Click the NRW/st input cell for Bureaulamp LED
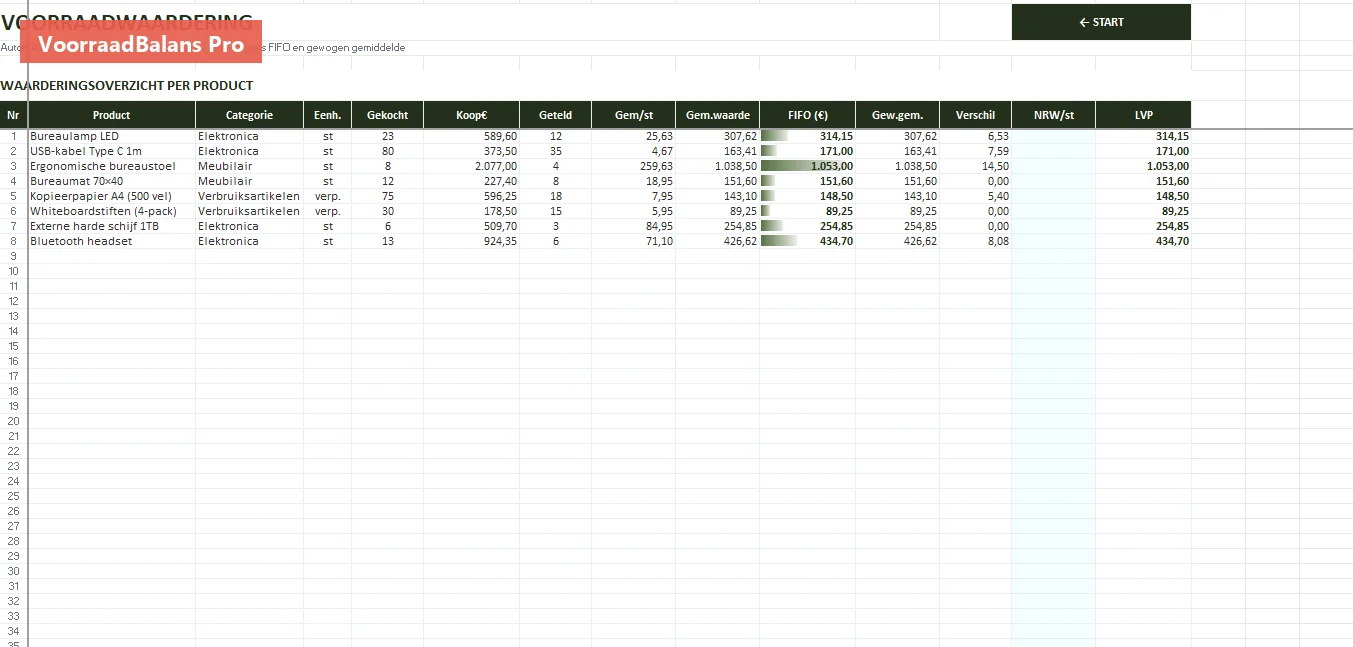Image resolution: width=1353 pixels, height=647 pixels. (x=1054, y=136)
